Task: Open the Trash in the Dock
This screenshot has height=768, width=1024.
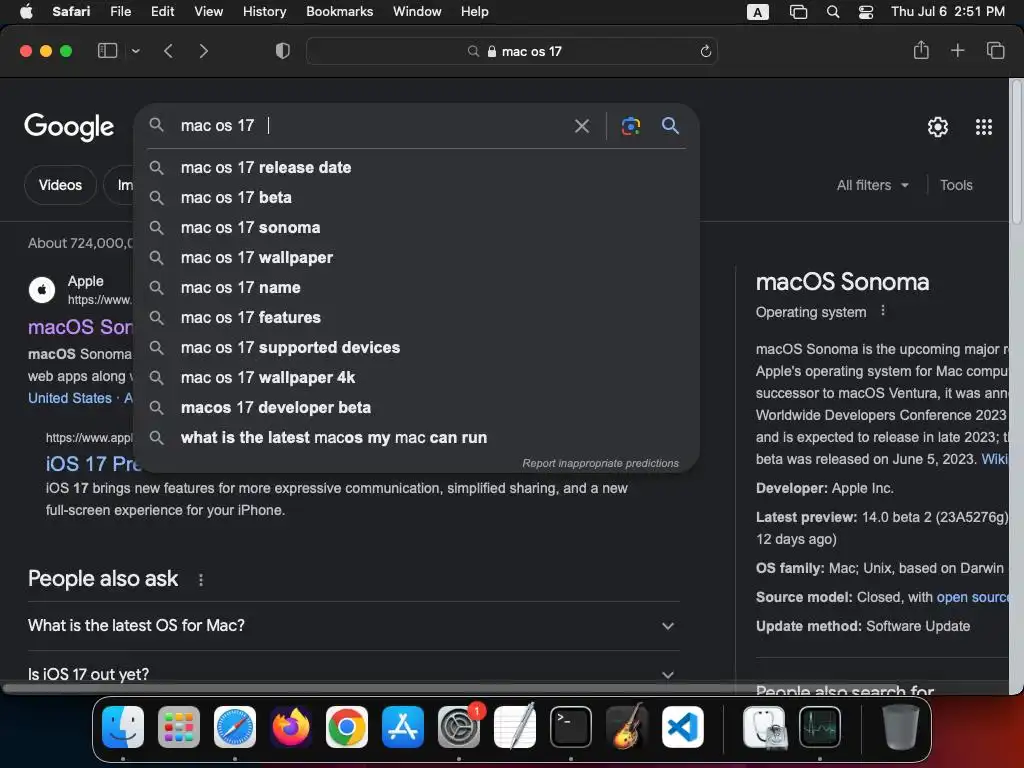Action: [901, 727]
